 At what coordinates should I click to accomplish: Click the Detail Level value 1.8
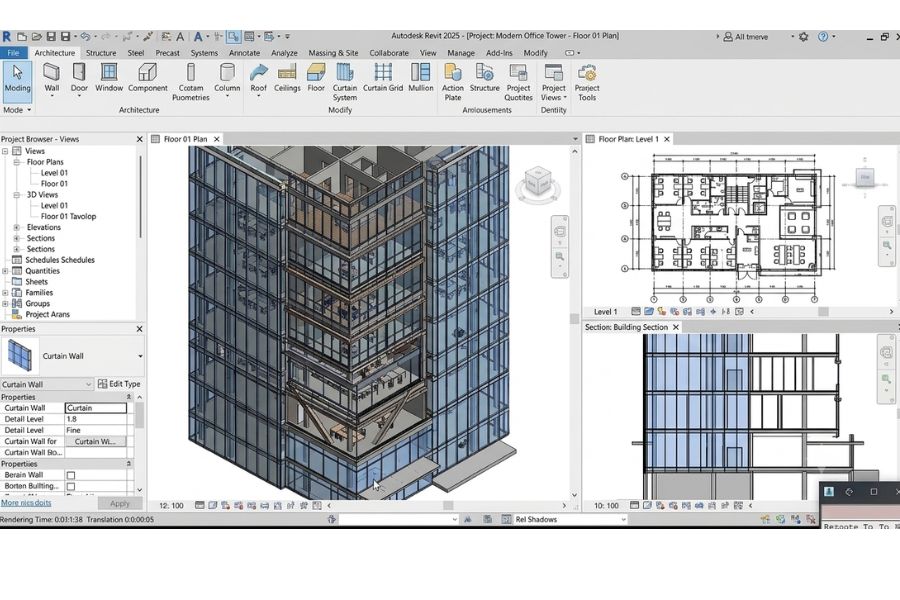point(96,419)
